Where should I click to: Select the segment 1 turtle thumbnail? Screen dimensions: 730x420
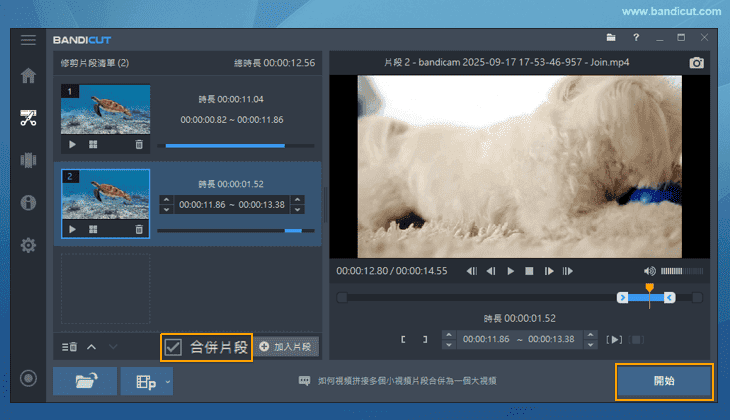click(105, 110)
